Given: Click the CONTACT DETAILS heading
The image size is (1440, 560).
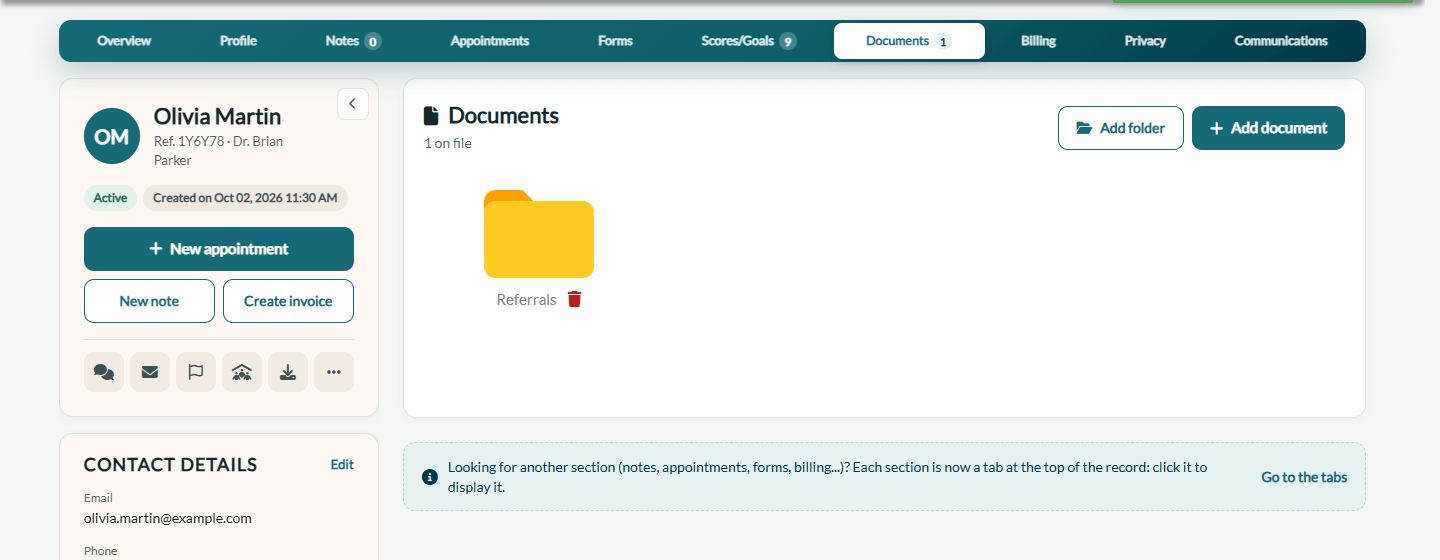Looking at the screenshot, I should click(171, 464).
